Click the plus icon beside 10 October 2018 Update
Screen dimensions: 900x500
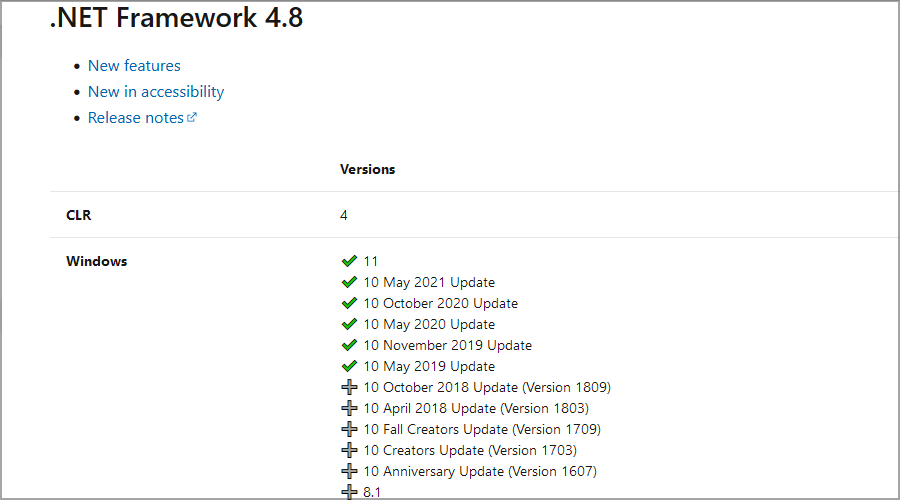pyautogui.click(x=349, y=387)
